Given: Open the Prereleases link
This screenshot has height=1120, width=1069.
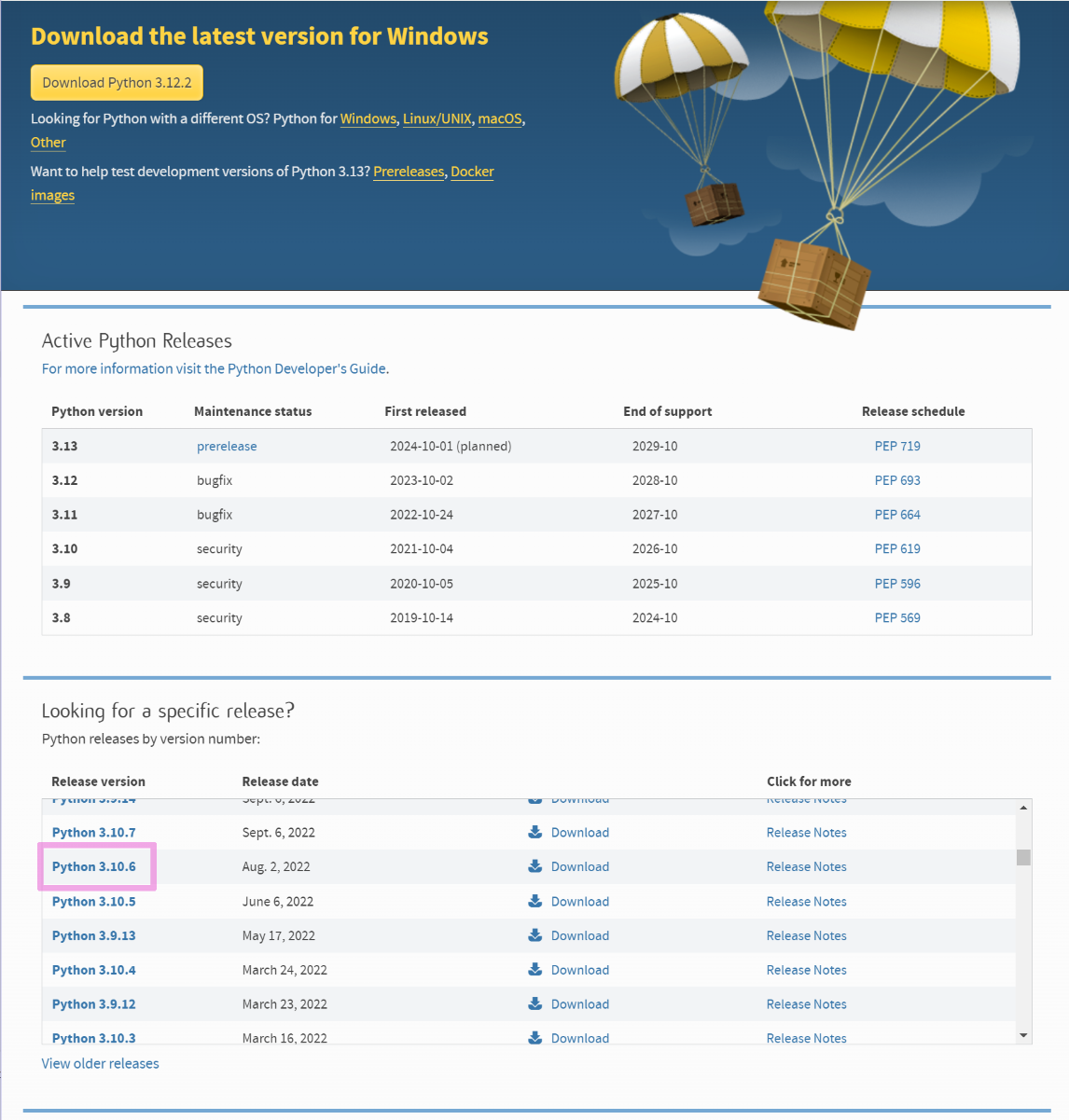Looking at the screenshot, I should [x=409, y=172].
